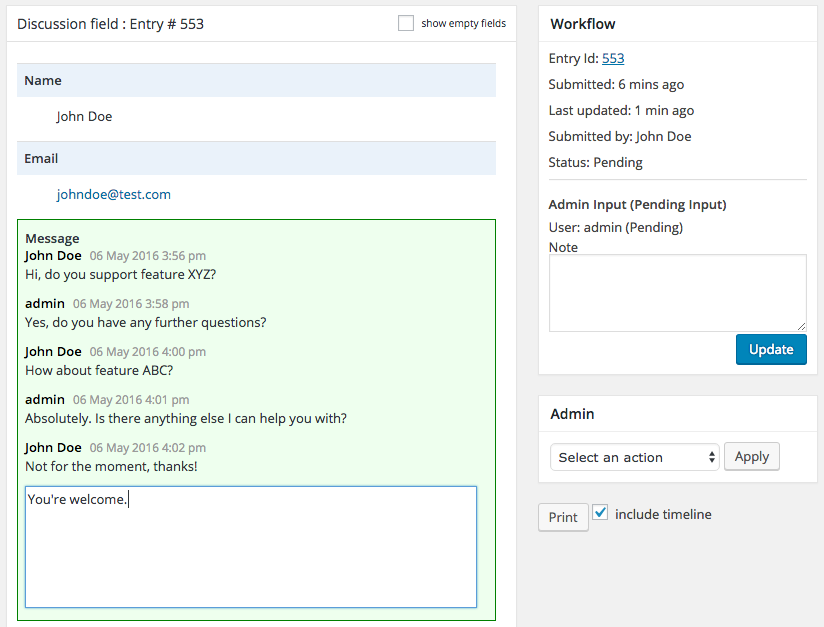824x627 pixels.
Task: Click the Name field label row
Action: (256, 81)
